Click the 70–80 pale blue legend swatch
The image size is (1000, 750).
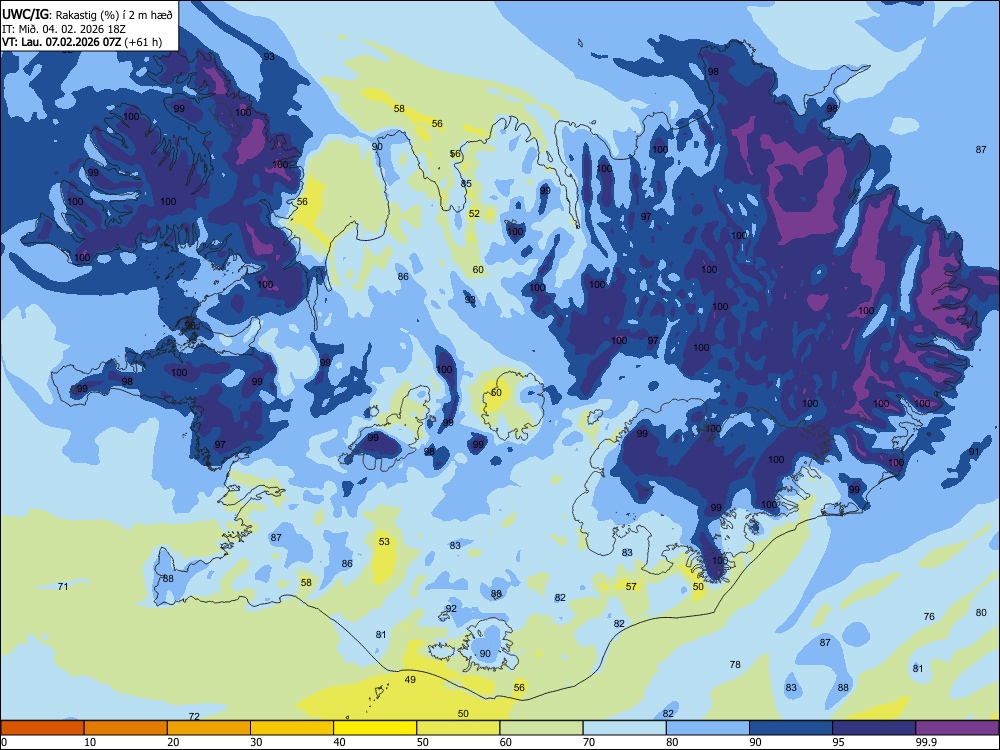pos(624,728)
